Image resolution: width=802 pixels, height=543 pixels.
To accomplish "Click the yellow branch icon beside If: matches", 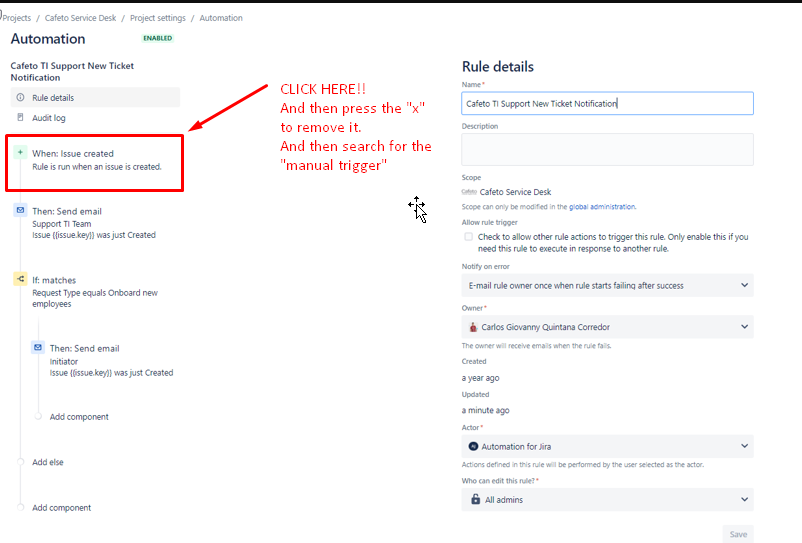I will click(20, 279).
